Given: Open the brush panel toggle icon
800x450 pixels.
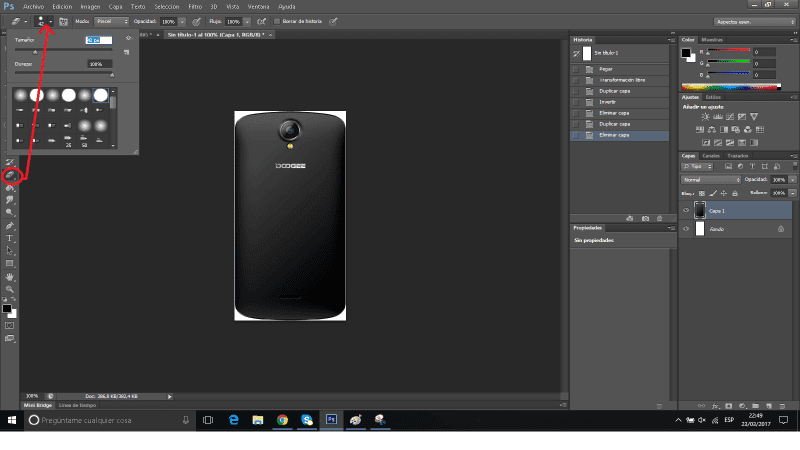Looking at the screenshot, I should 63,21.
